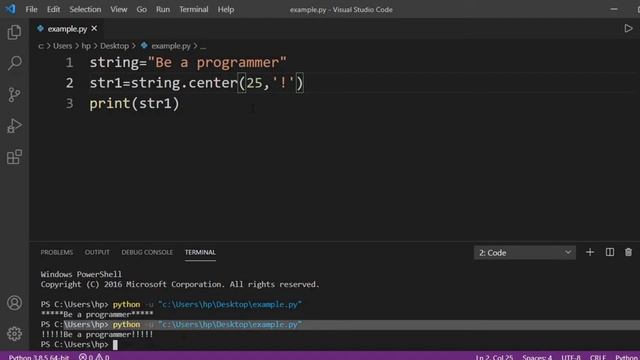Image resolution: width=640 pixels, height=360 pixels.
Task: Open the Search view icon
Action: (14, 63)
